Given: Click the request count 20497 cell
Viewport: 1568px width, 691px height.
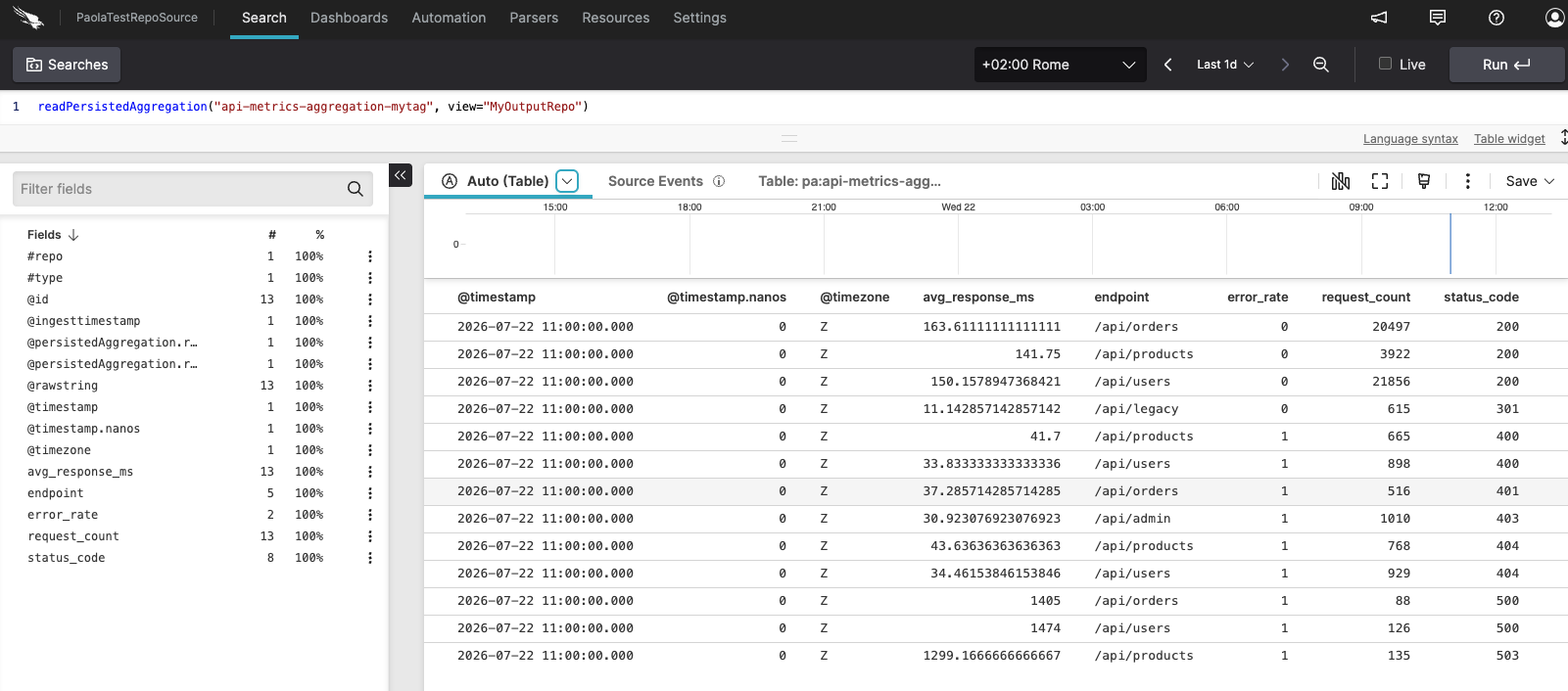Looking at the screenshot, I should pos(1391,327).
